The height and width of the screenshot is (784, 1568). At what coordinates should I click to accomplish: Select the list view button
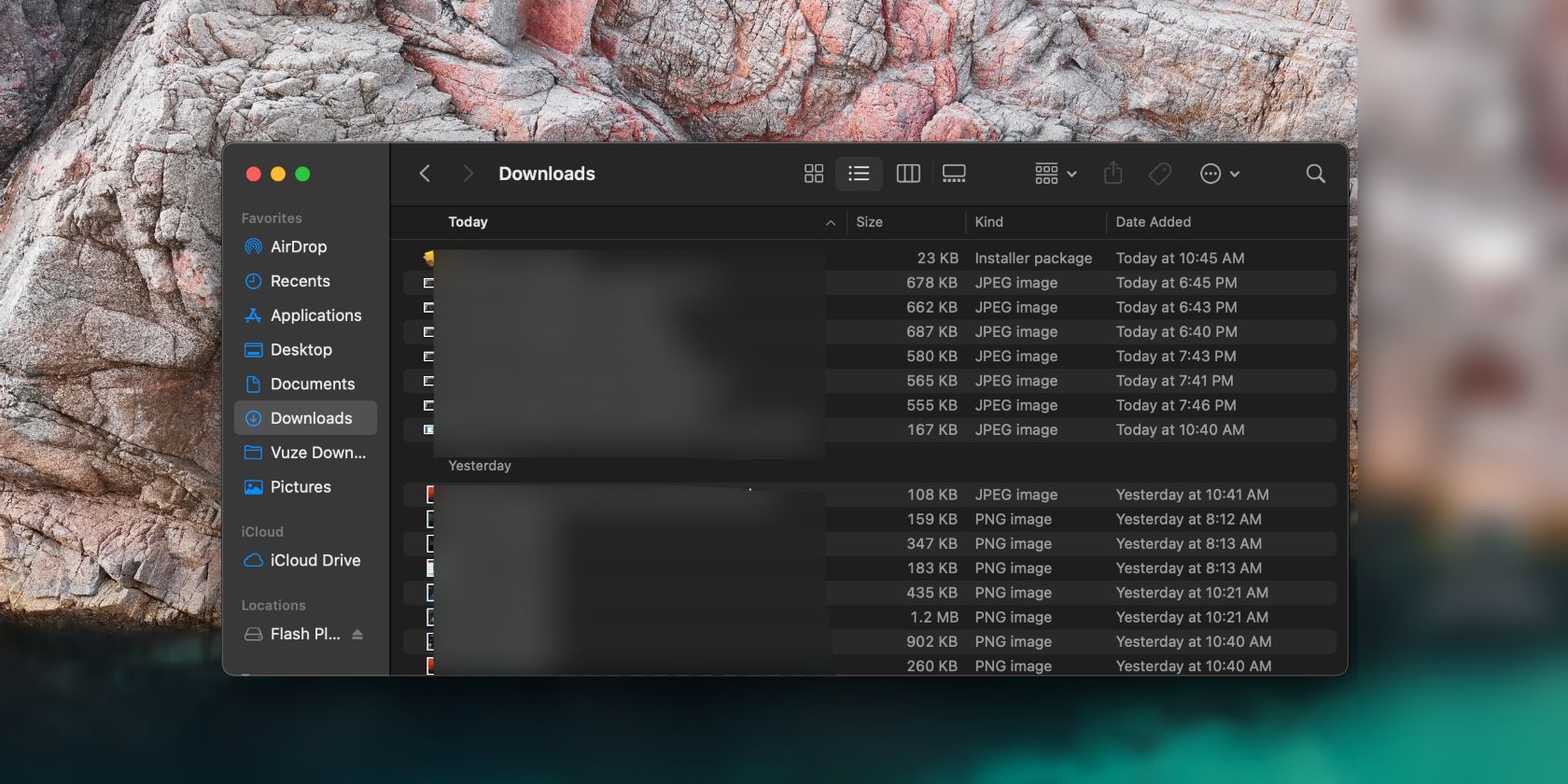click(859, 174)
